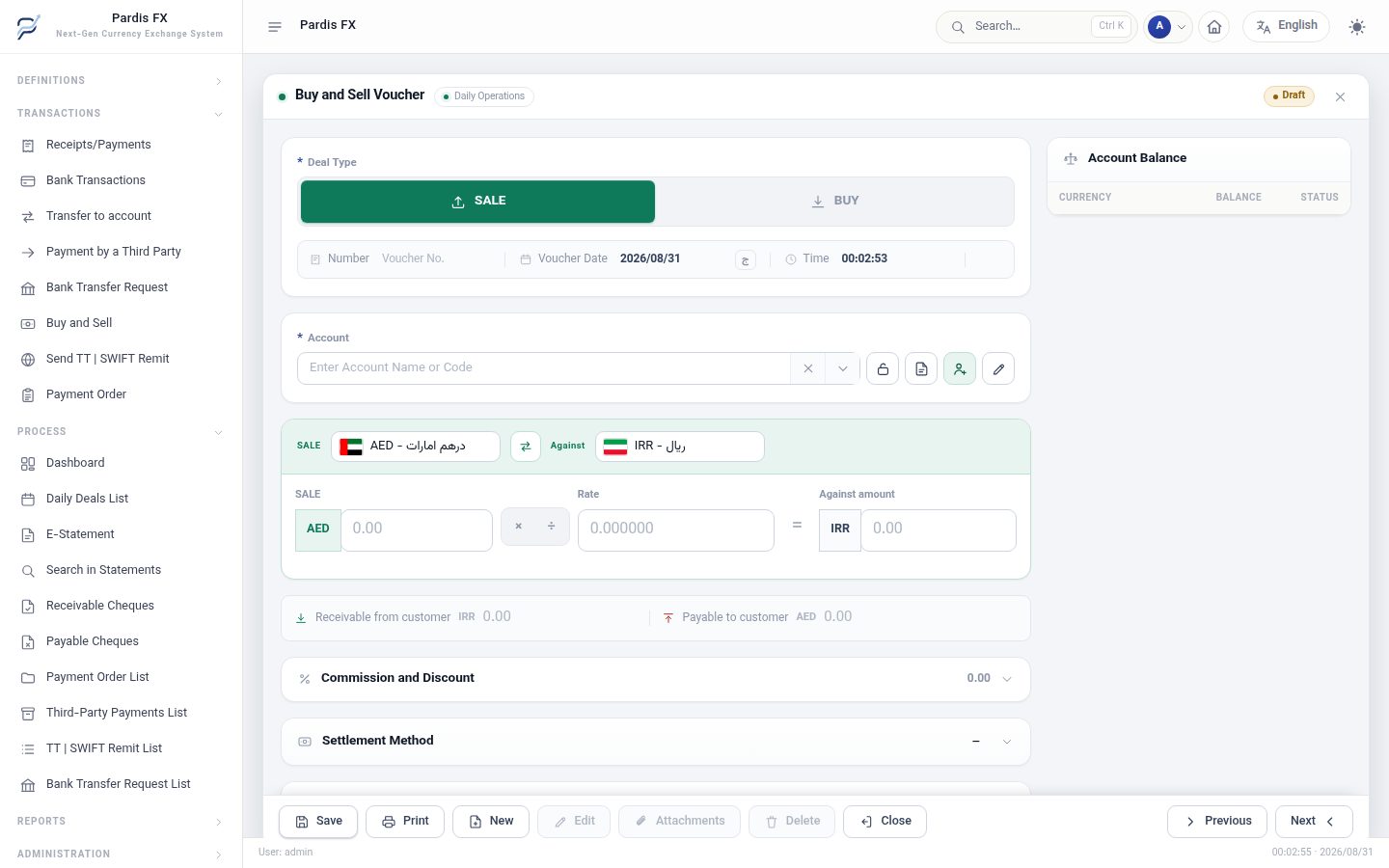Click the Daily Operations tag

click(484, 96)
